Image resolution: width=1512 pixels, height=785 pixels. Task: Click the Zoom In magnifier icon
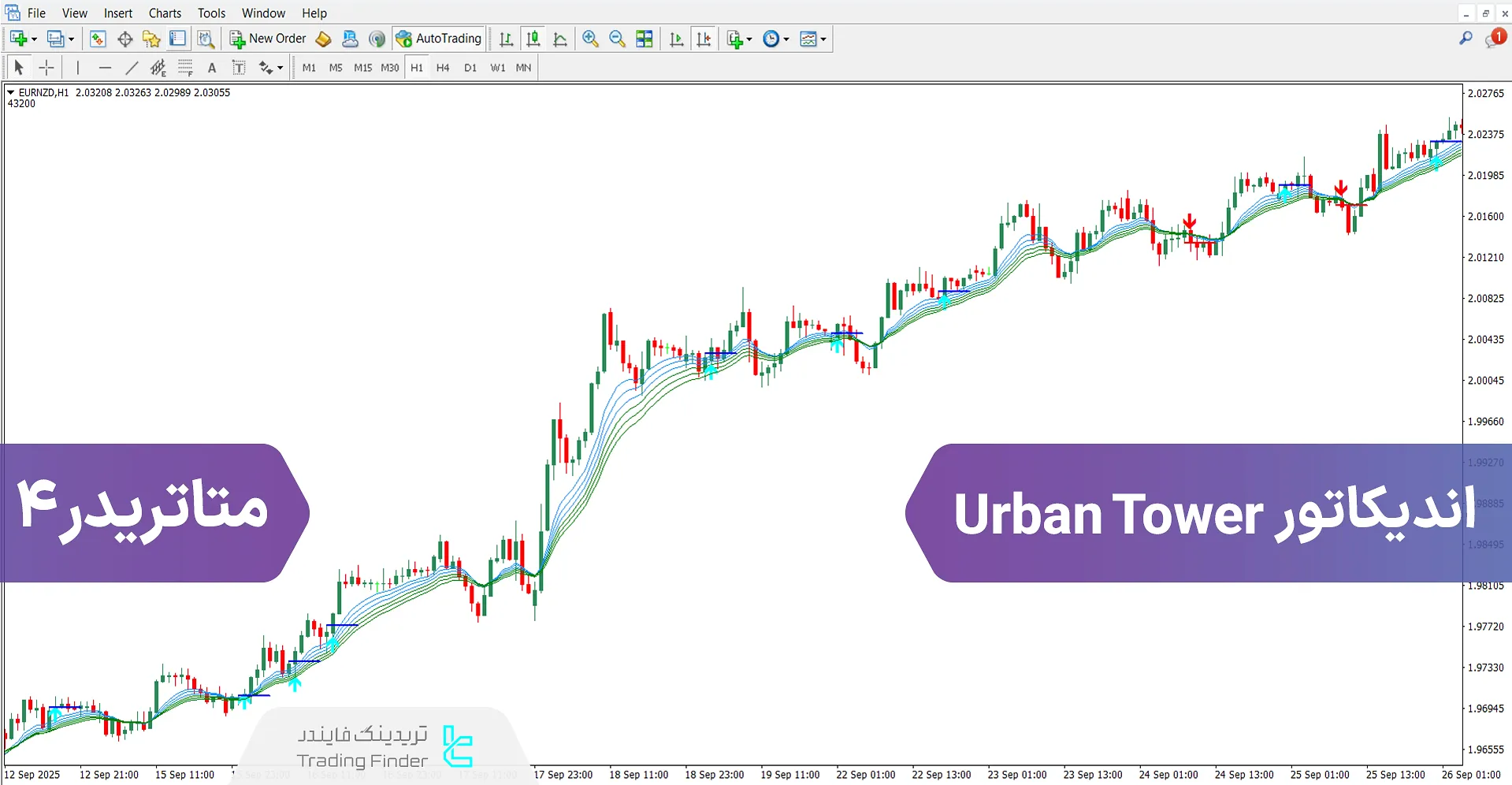pyautogui.click(x=590, y=39)
